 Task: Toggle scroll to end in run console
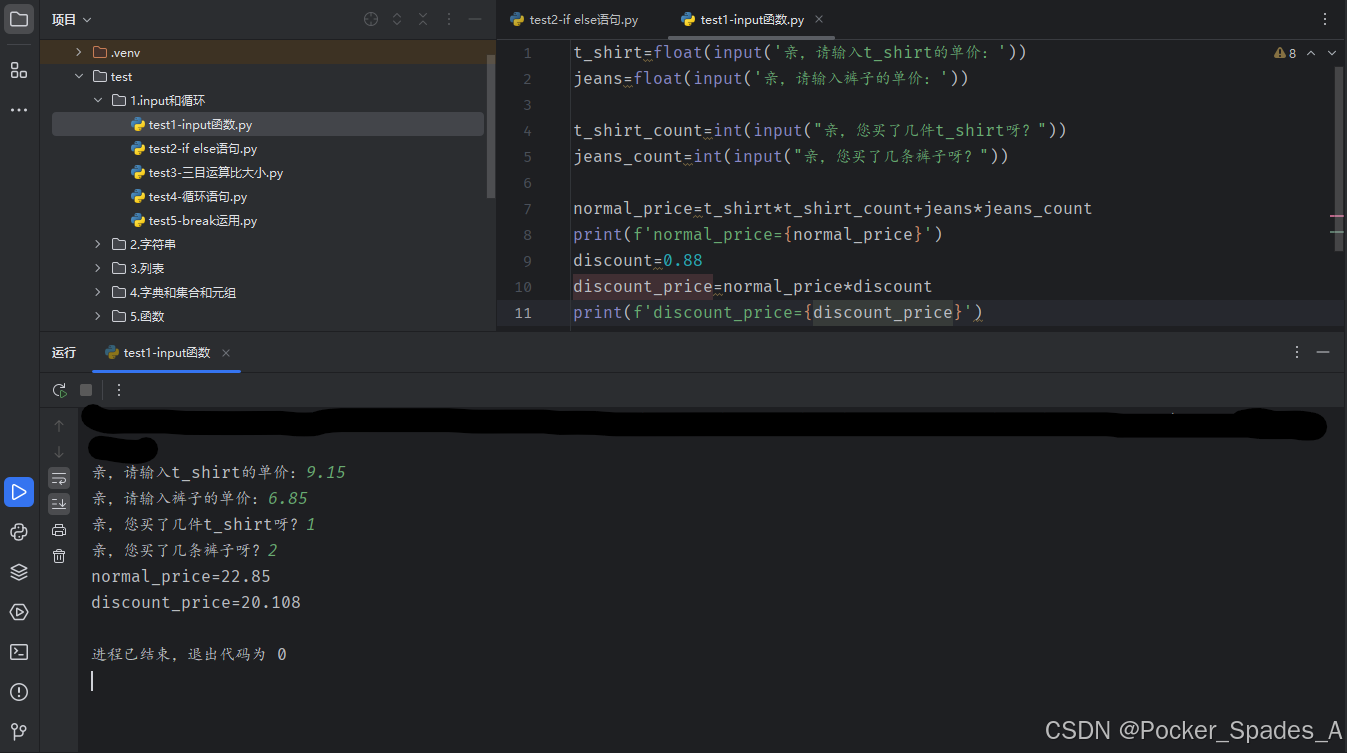(x=59, y=504)
